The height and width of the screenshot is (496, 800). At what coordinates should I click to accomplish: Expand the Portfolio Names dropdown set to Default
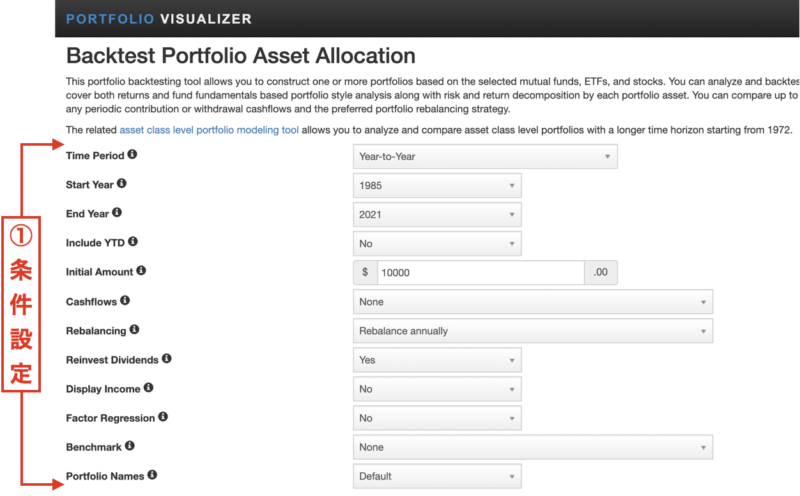[x=437, y=477]
